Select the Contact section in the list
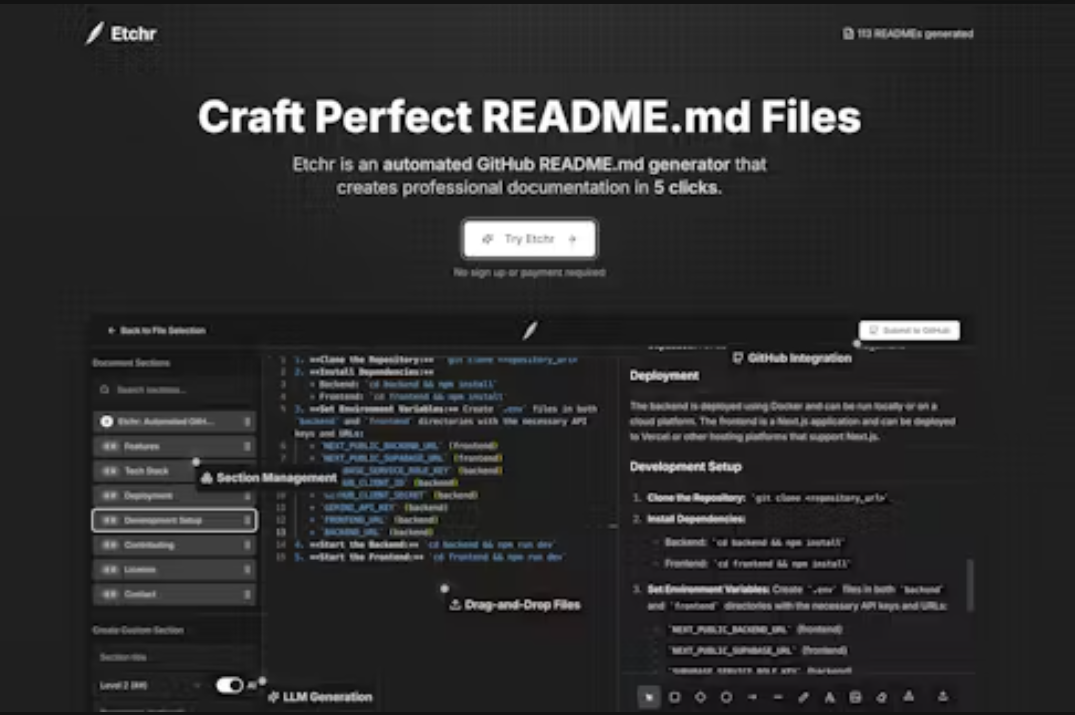This screenshot has height=715, width=1075. tap(174, 594)
